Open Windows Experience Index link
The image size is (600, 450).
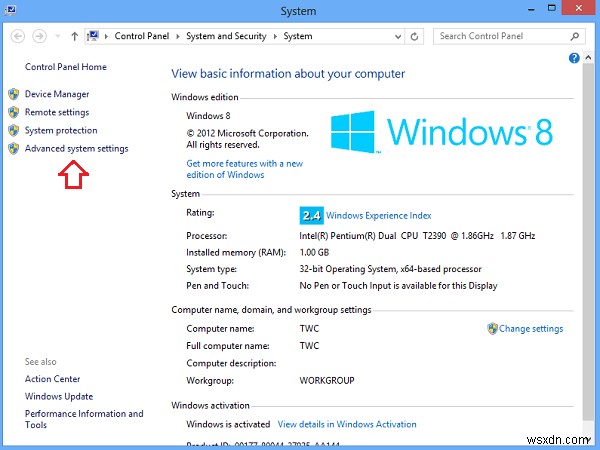(379, 215)
